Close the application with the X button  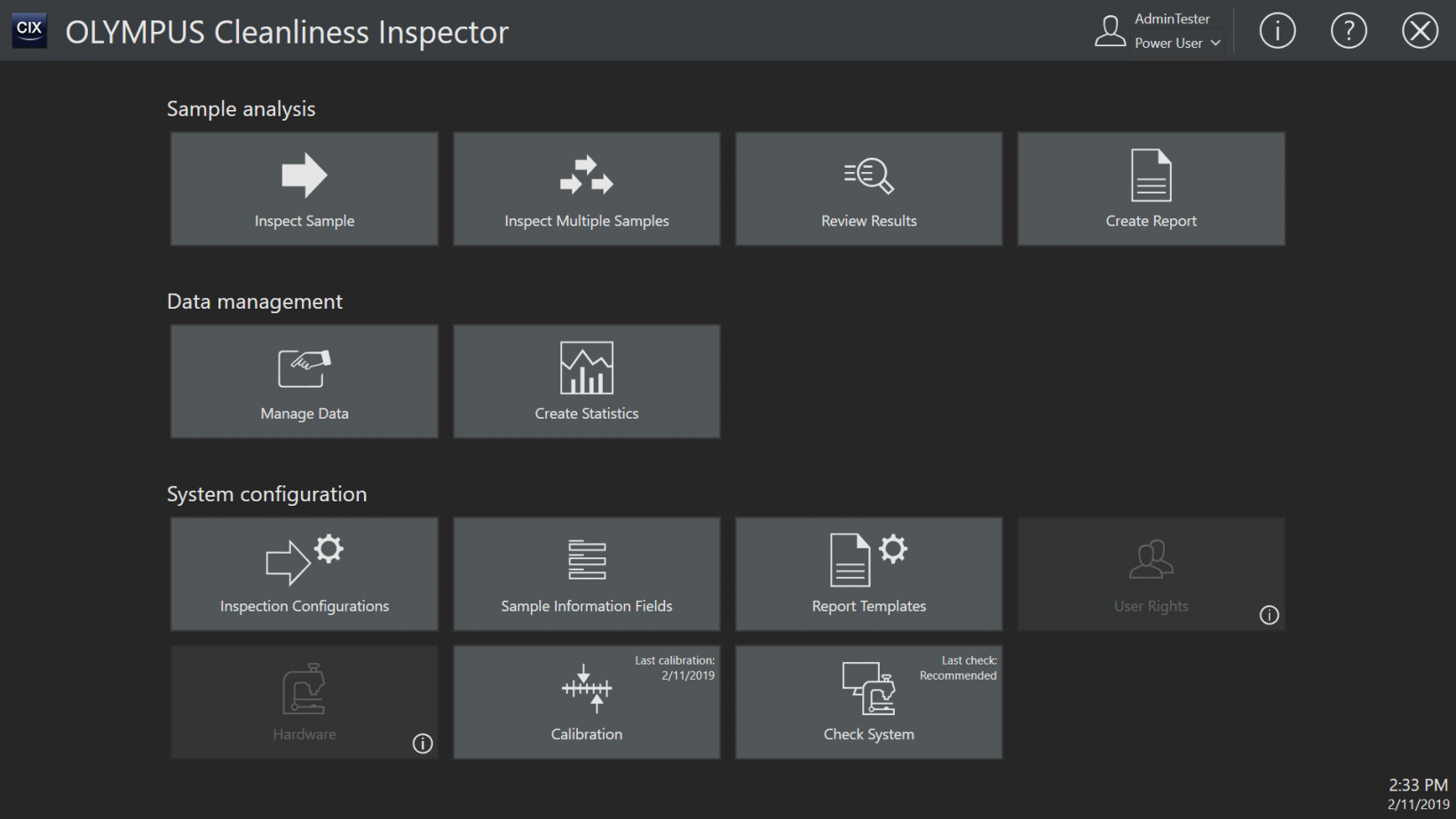(1420, 31)
